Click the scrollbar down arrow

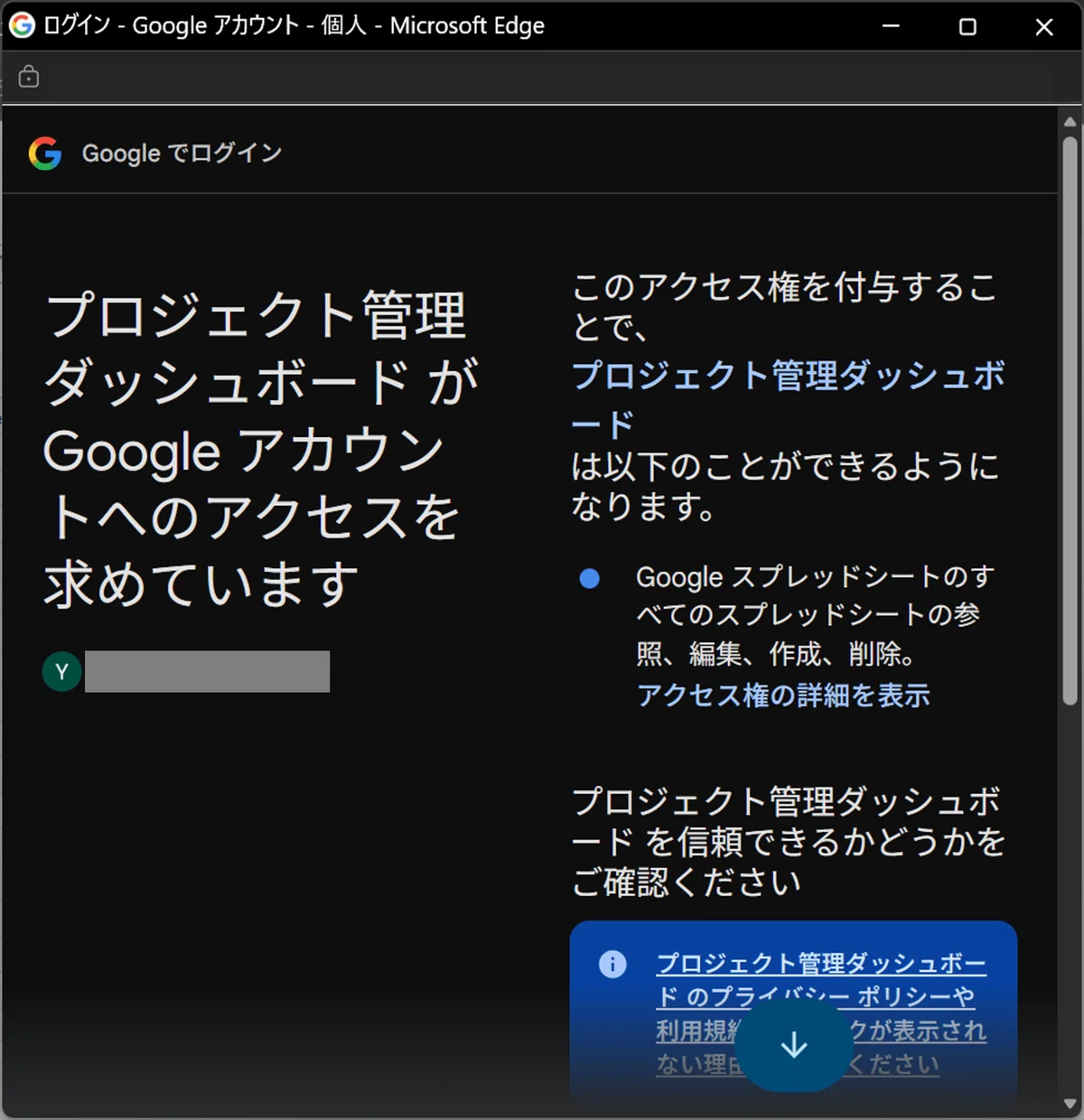click(x=1070, y=1106)
